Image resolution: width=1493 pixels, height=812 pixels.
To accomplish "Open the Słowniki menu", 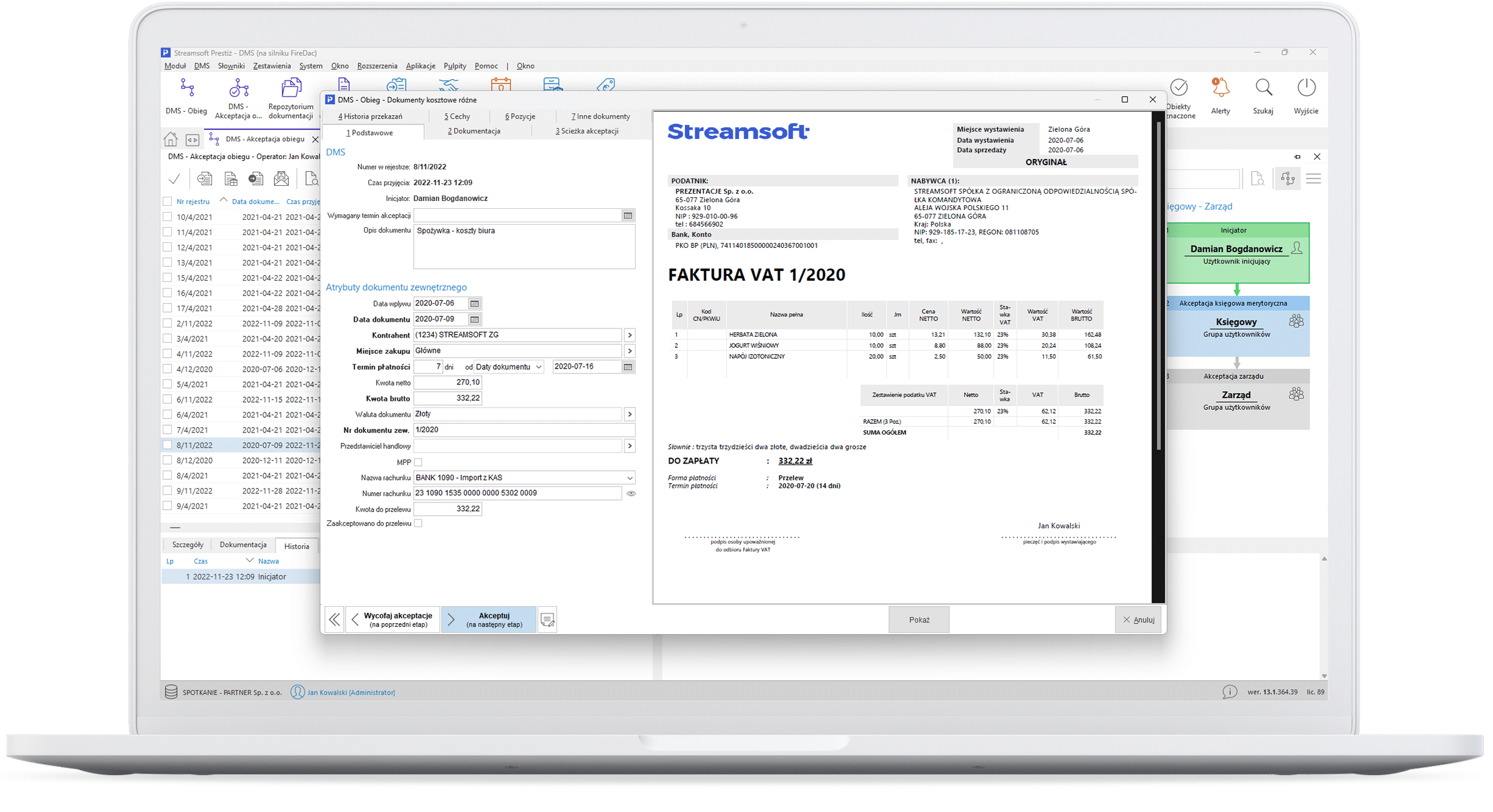I will point(231,66).
